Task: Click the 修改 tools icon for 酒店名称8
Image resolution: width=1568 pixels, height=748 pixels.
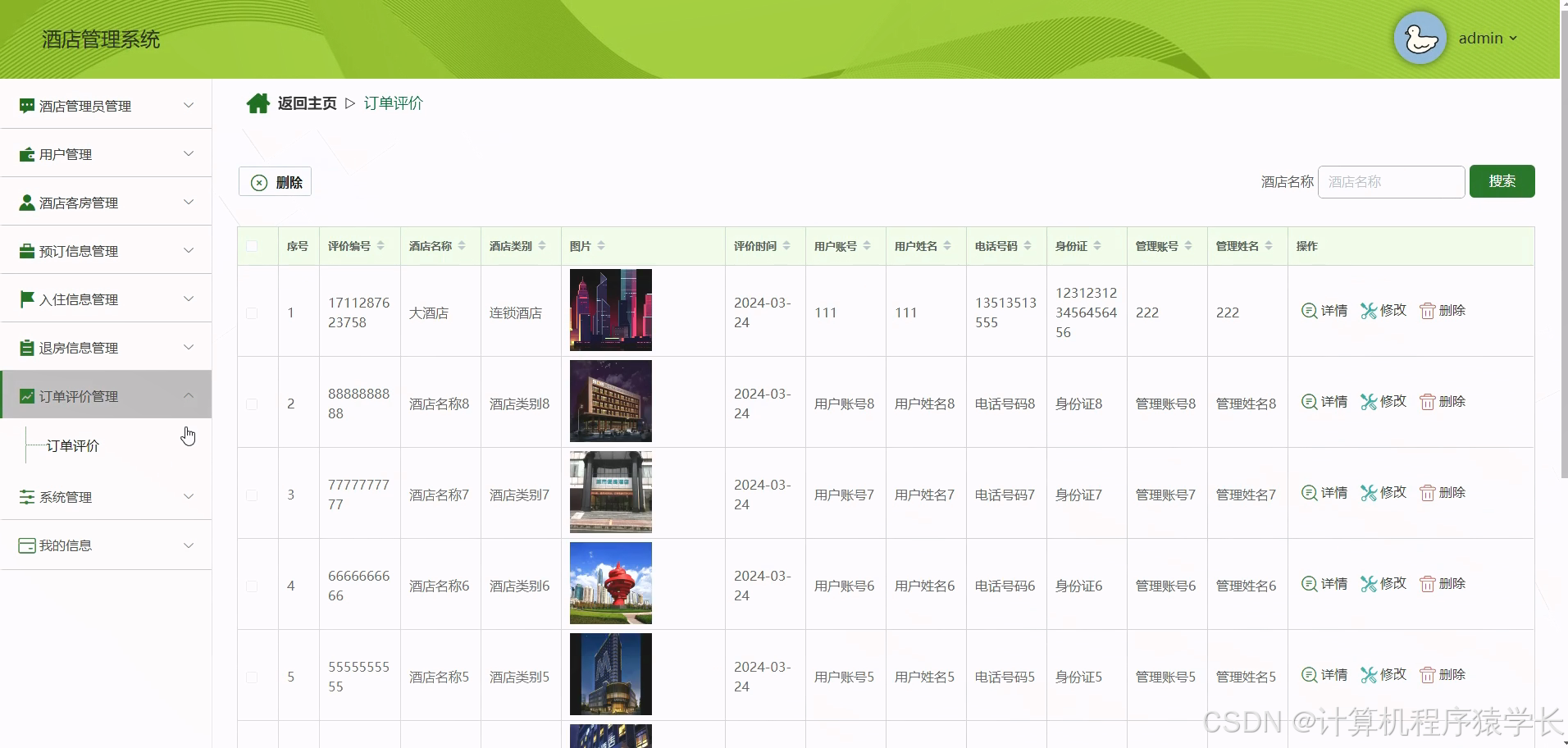Action: [x=1368, y=402]
